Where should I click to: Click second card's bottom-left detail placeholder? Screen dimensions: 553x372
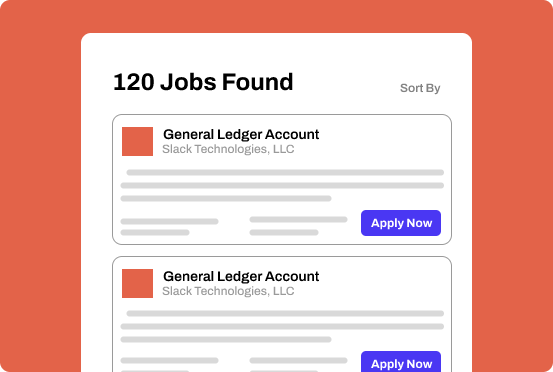[169, 365]
